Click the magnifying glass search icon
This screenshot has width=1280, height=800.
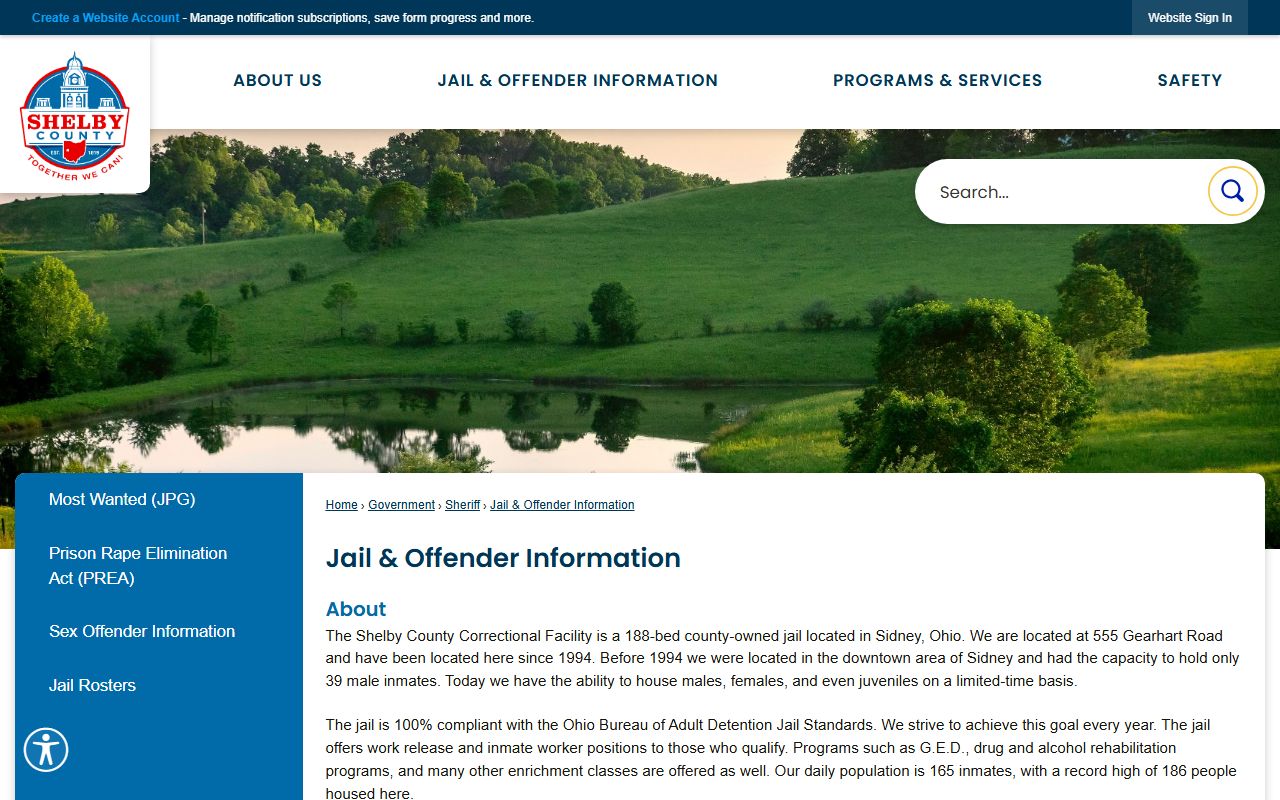pos(1232,191)
